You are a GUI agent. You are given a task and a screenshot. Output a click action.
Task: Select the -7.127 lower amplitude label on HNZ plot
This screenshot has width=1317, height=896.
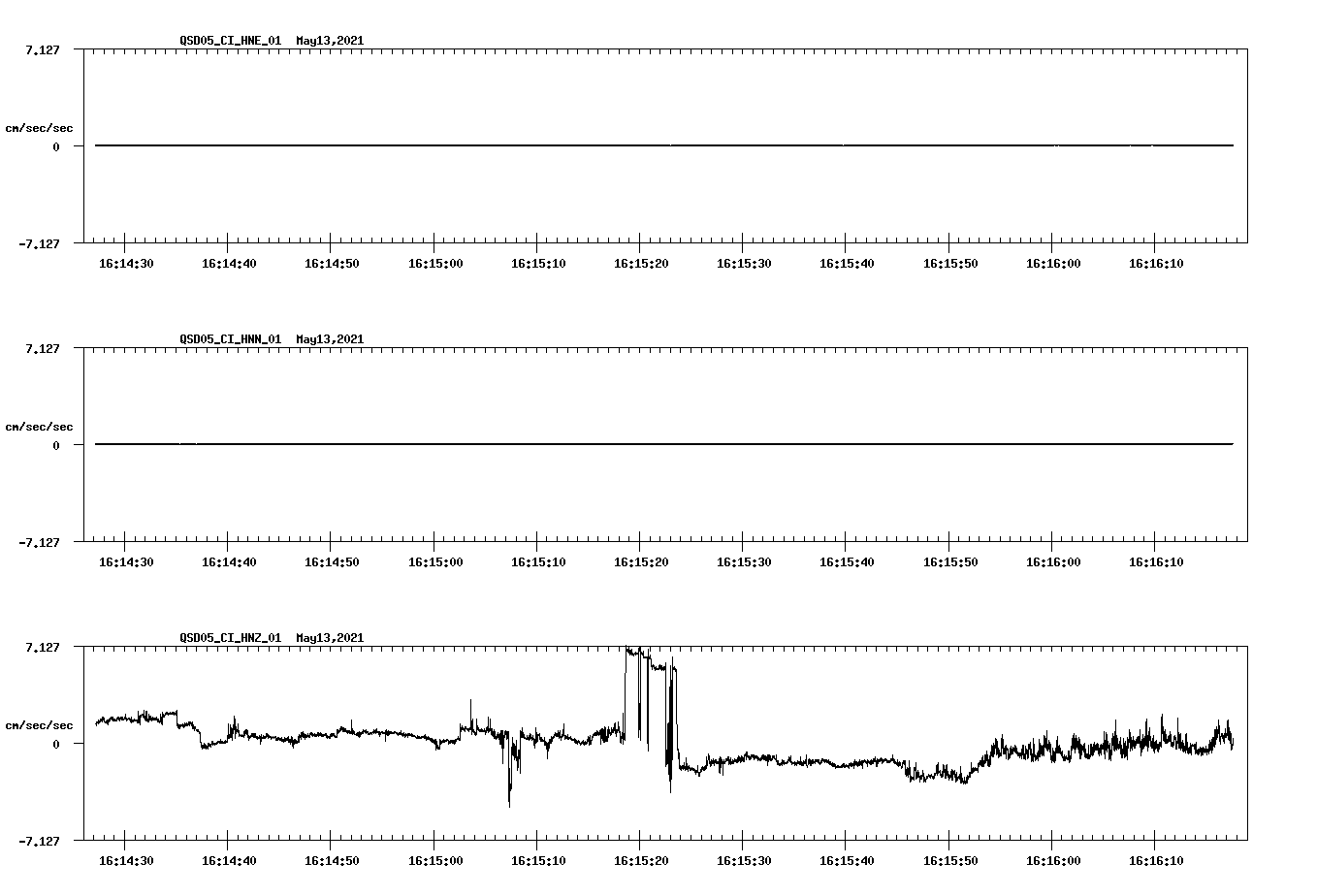pos(37,841)
